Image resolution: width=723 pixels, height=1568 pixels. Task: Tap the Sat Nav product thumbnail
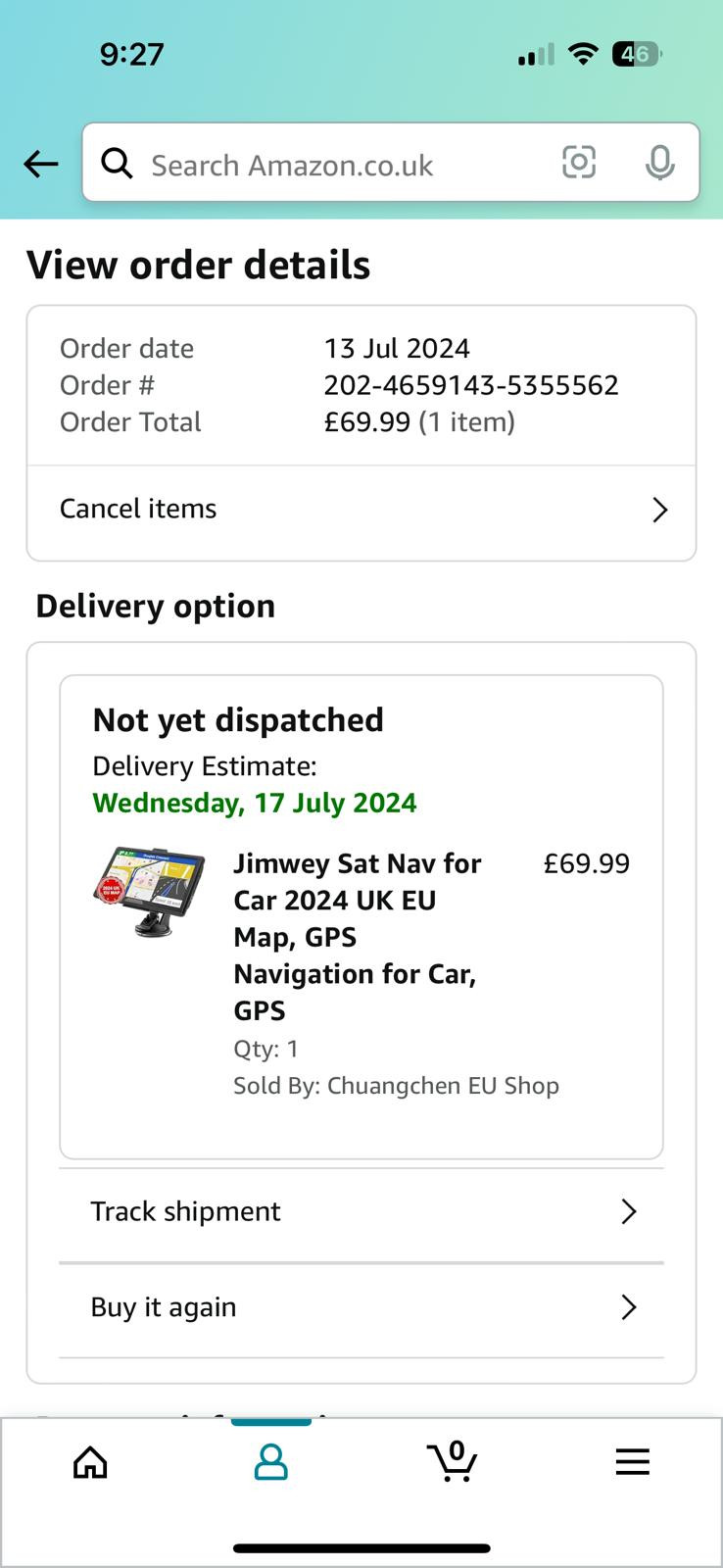coord(149,892)
